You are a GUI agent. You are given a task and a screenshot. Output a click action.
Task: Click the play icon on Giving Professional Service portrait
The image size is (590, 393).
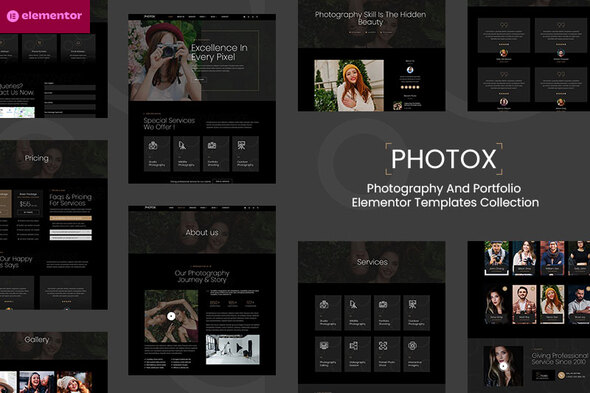click(x=503, y=366)
